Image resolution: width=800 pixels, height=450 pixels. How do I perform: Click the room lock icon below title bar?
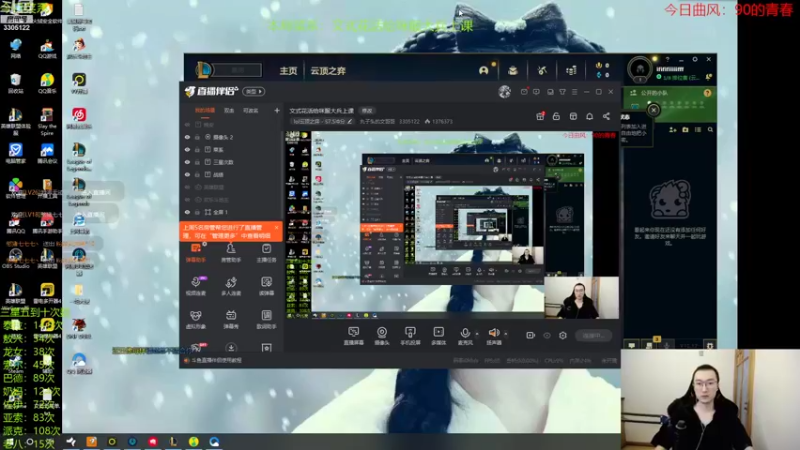point(556,116)
